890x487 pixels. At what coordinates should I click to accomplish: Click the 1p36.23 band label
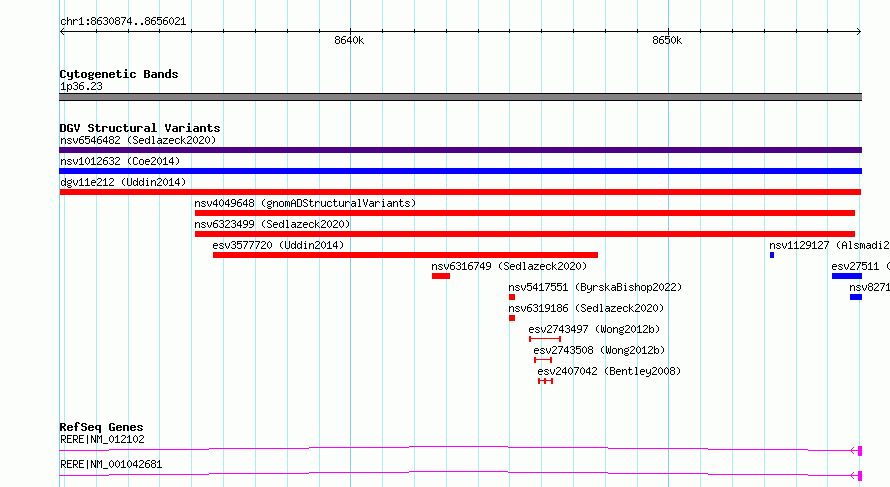pyautogui.click(x=81, y=86)
